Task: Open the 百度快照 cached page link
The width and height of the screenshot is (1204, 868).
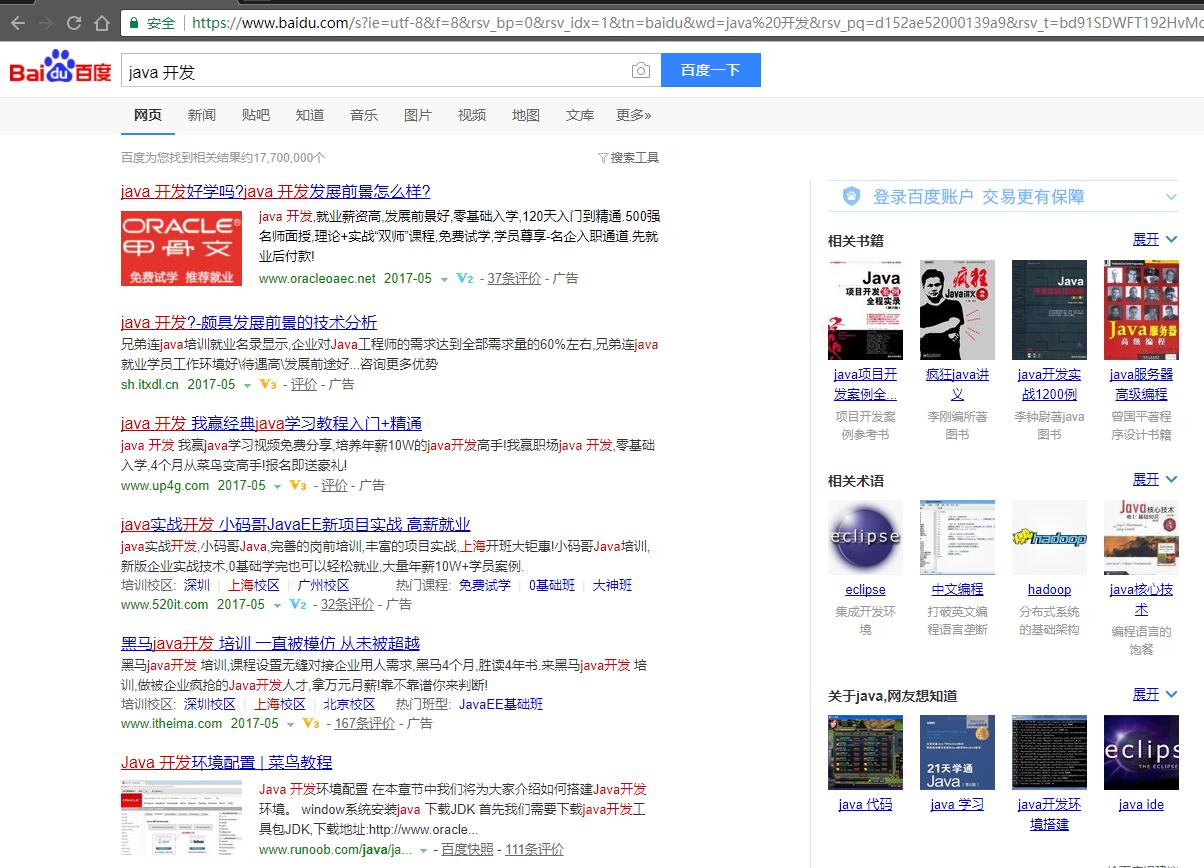Action: [x=468, y=849]
